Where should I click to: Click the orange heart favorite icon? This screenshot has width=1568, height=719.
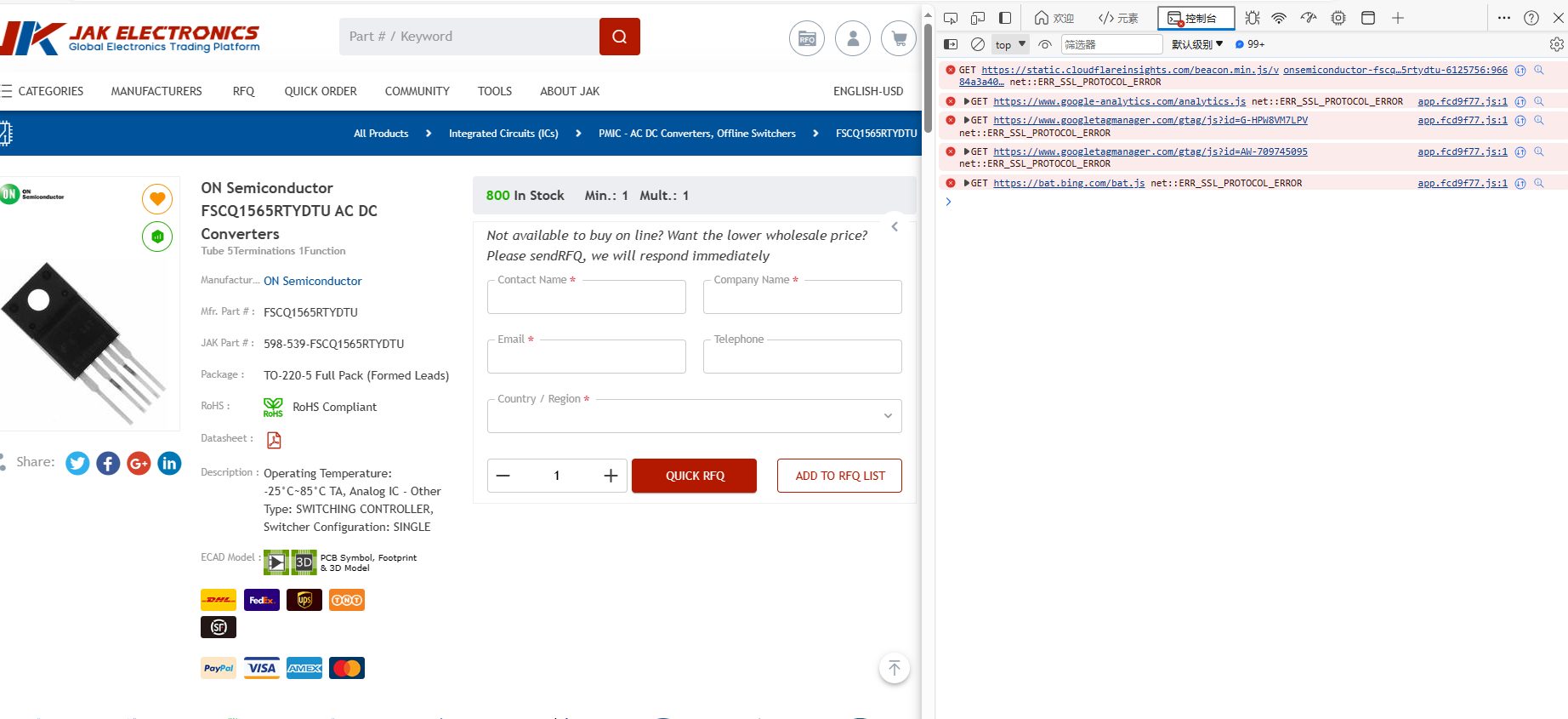[157, 199]
